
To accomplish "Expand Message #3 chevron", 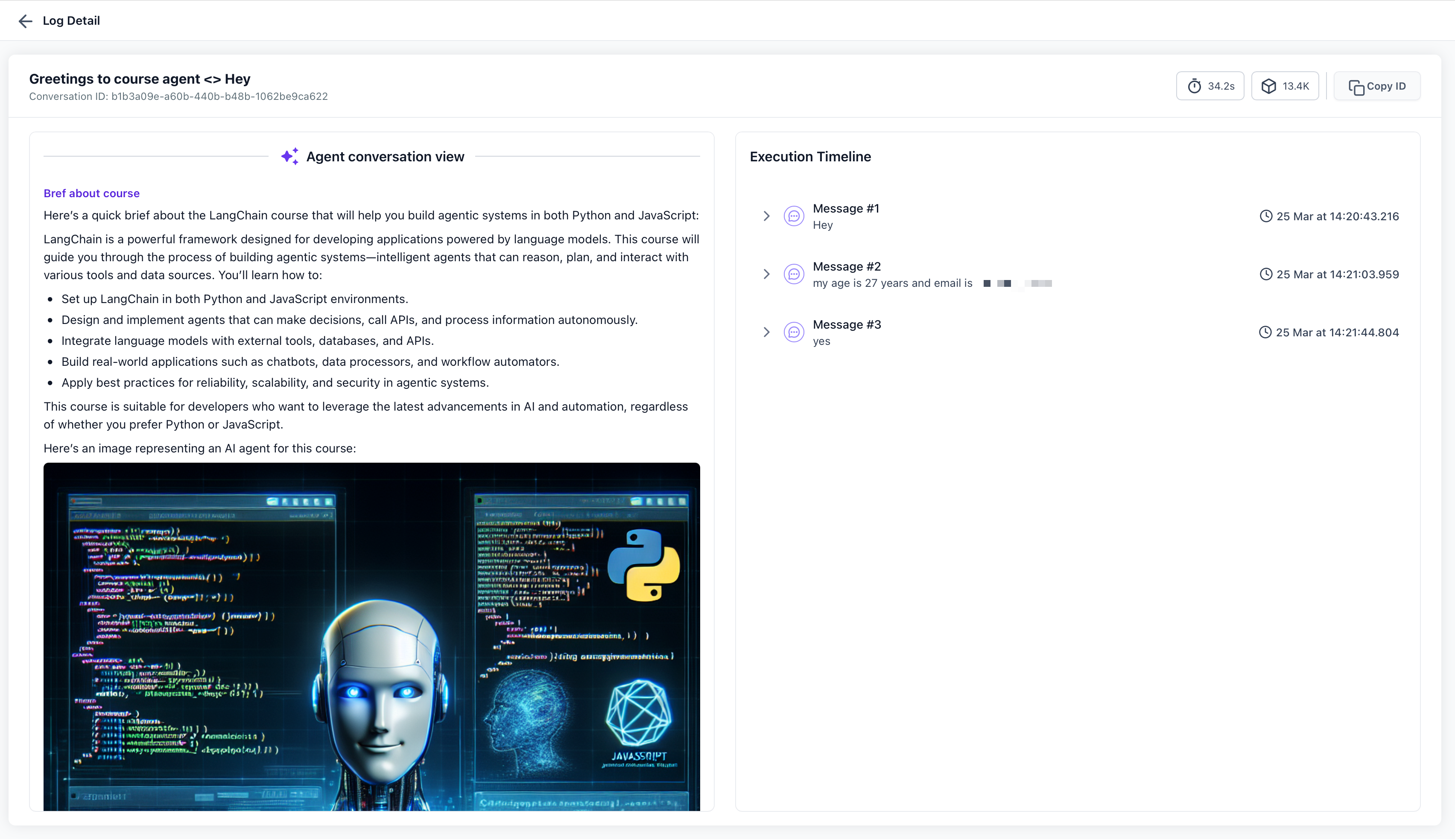I will pos(766,332).
